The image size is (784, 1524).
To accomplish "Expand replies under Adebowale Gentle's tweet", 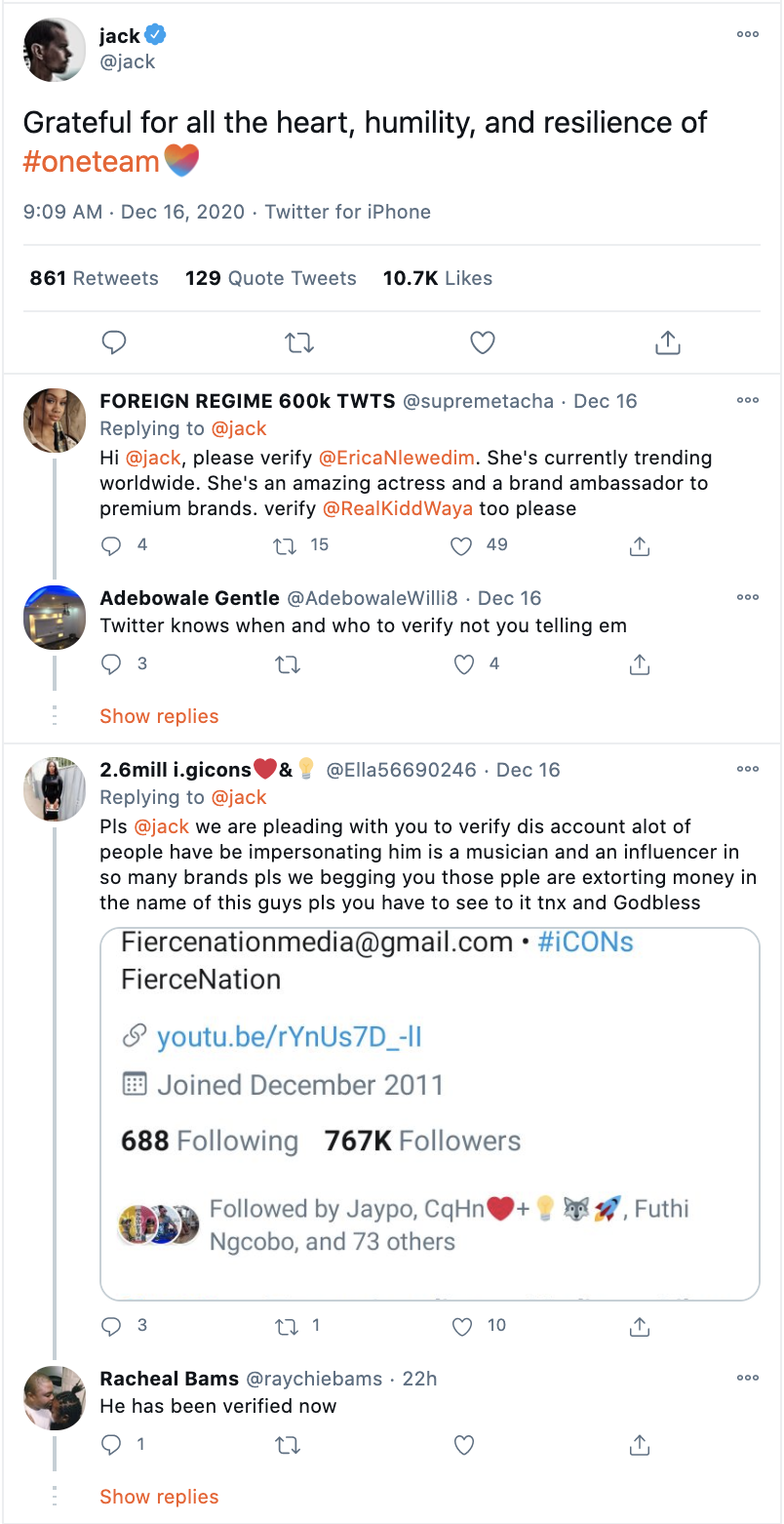I will coord(159,716).
